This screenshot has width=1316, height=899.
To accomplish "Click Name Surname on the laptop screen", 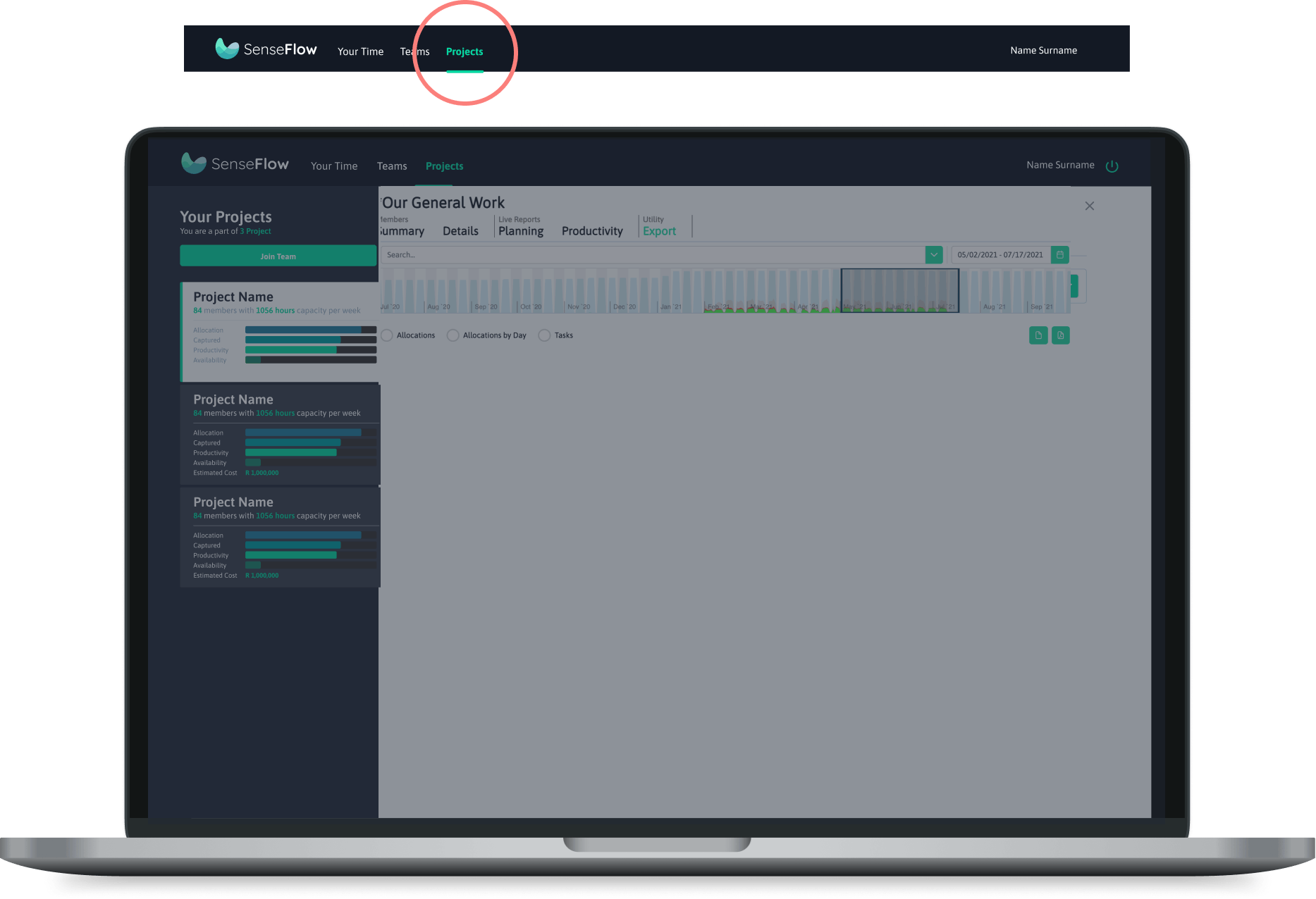I will pos(1060,165).
